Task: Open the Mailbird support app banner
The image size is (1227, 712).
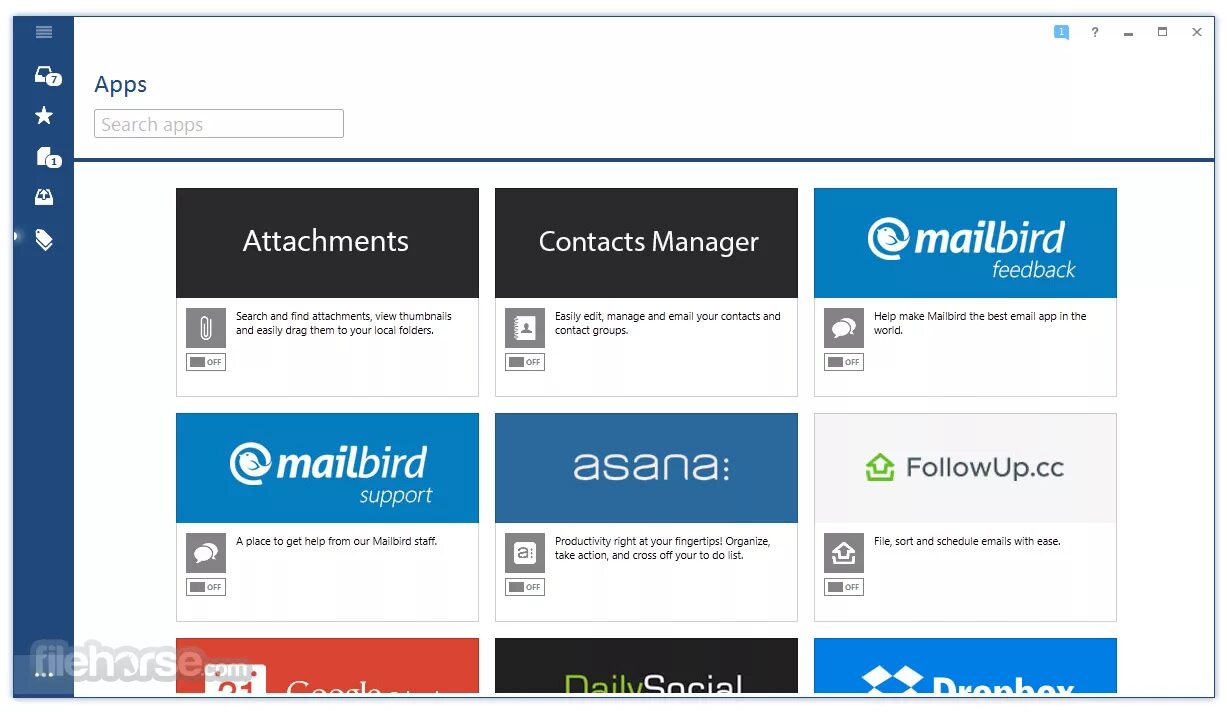Action: [x=327, y=468]
